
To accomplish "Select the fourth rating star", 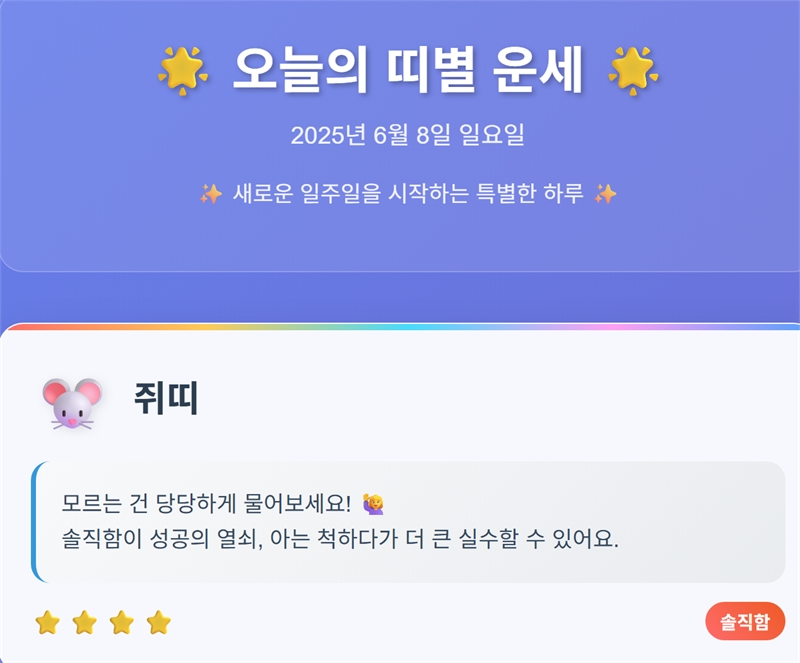I will coord(158,623).
